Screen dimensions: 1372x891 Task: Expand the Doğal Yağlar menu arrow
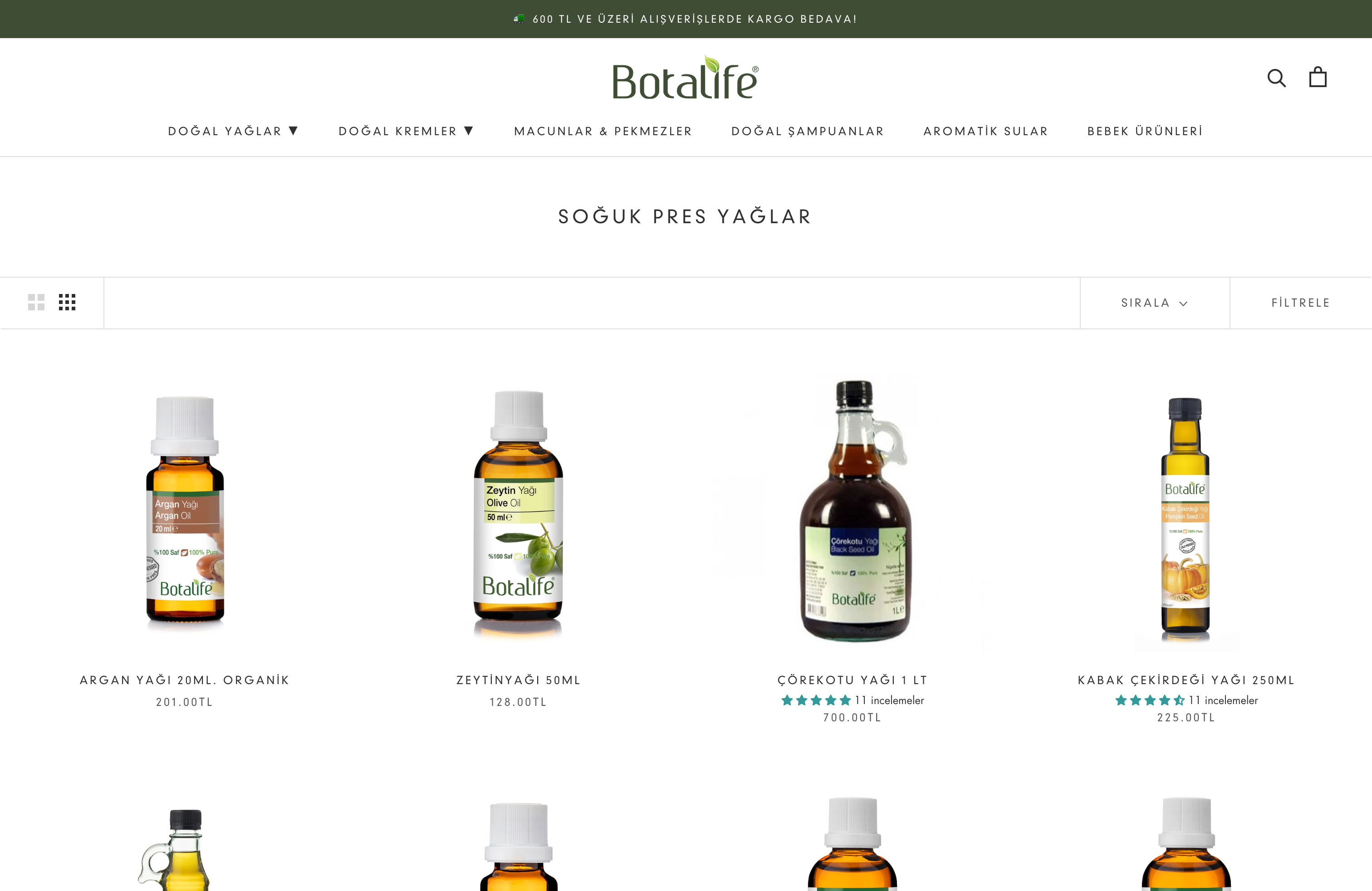coord(294,131)
